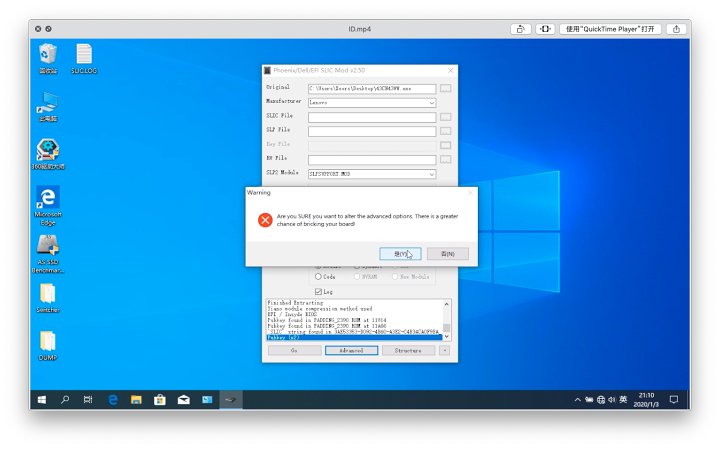
Task: Open the Recycle Bin desktop icon
Action: [47, 54]
